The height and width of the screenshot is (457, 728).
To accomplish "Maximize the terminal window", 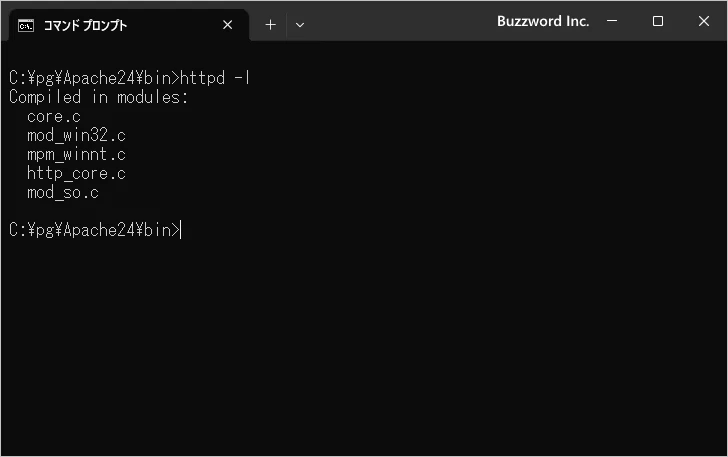I will point(658,21).
